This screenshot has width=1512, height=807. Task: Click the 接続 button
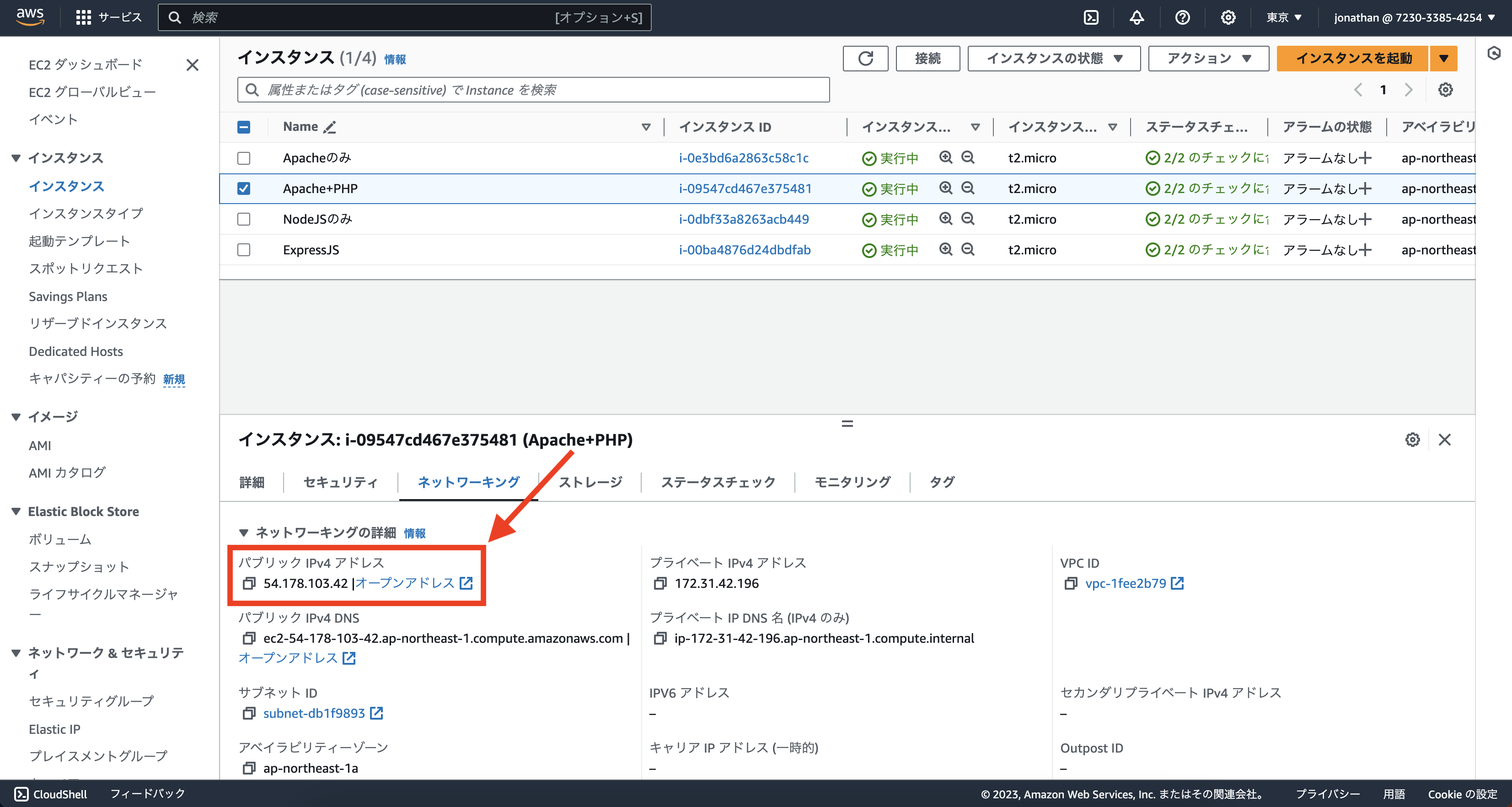point(928,58)
